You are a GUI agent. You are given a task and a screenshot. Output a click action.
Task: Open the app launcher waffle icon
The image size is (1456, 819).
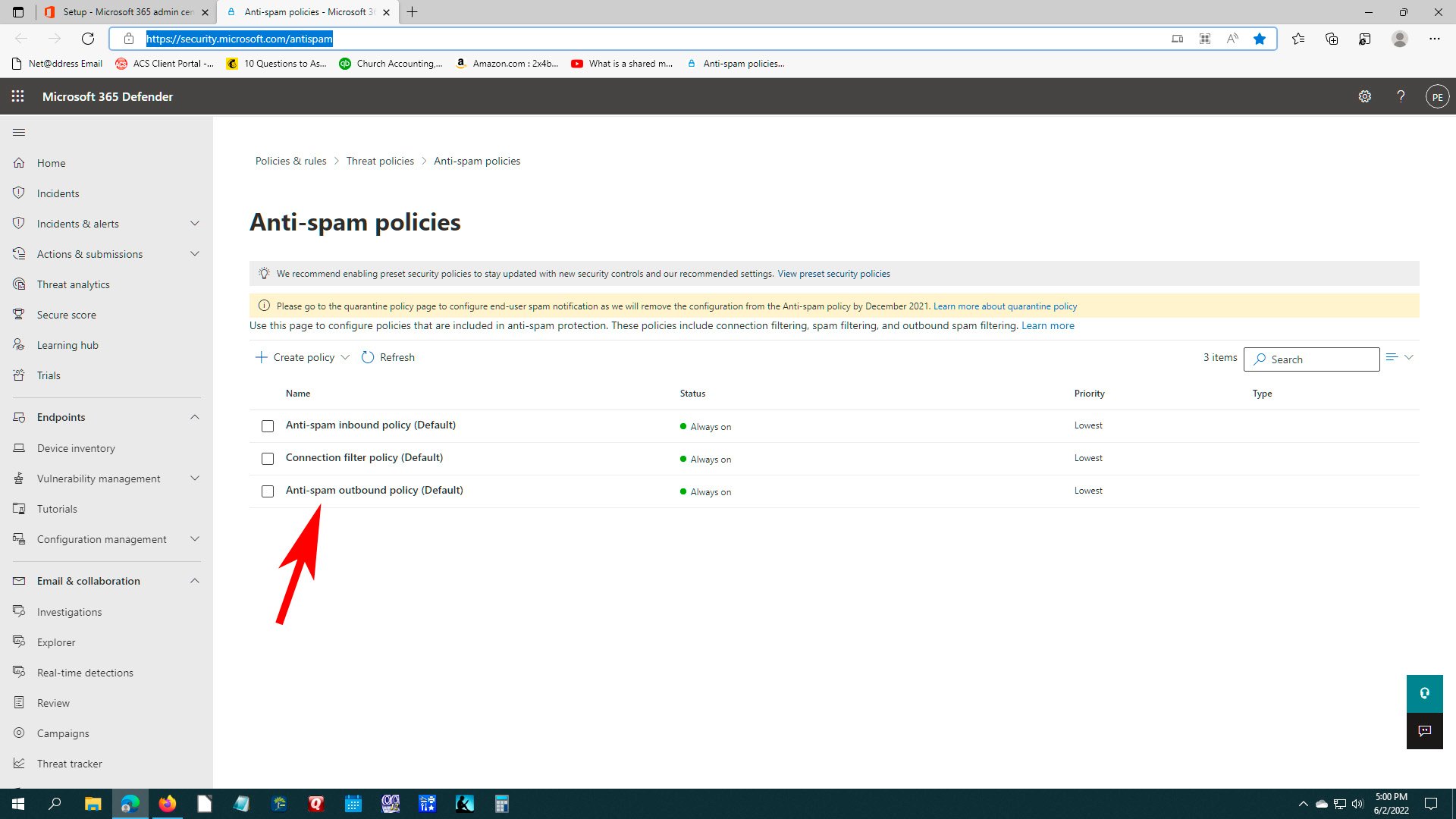click(17, 96)
